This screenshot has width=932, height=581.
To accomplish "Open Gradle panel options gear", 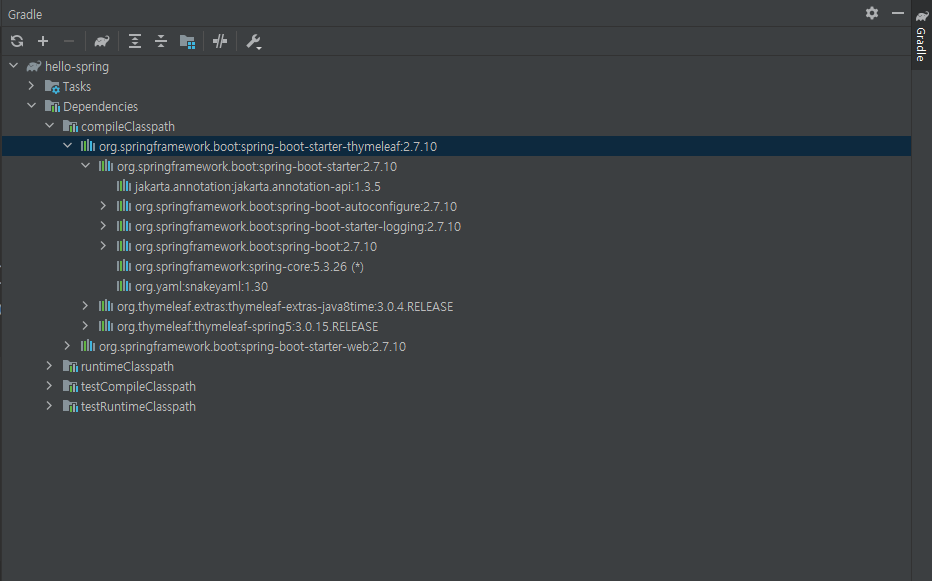I will pos(871,13).
